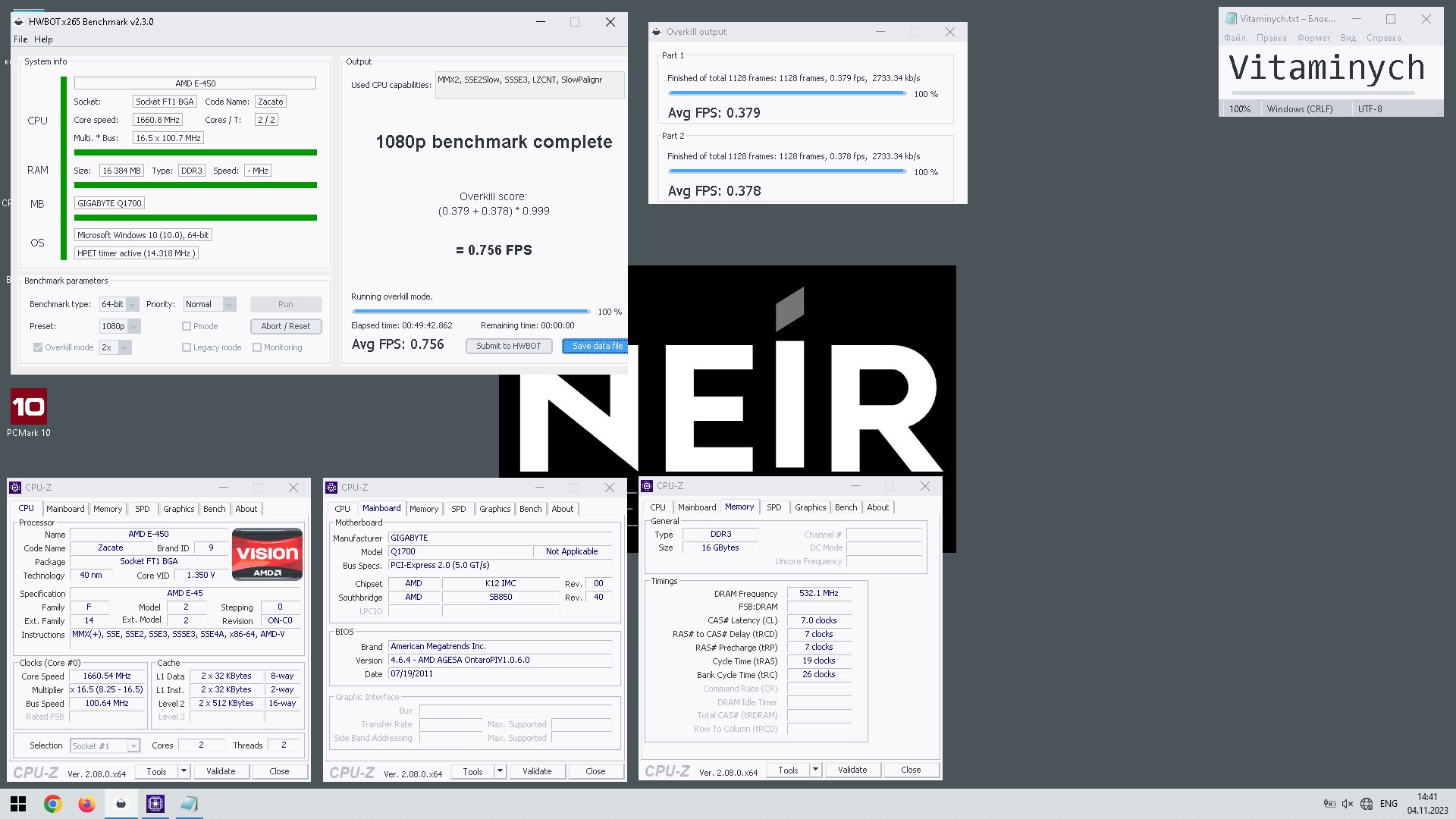Click the Submit to HWBOT button
The width and height of the screenshot is (1456, 819).
click(509, 346)
